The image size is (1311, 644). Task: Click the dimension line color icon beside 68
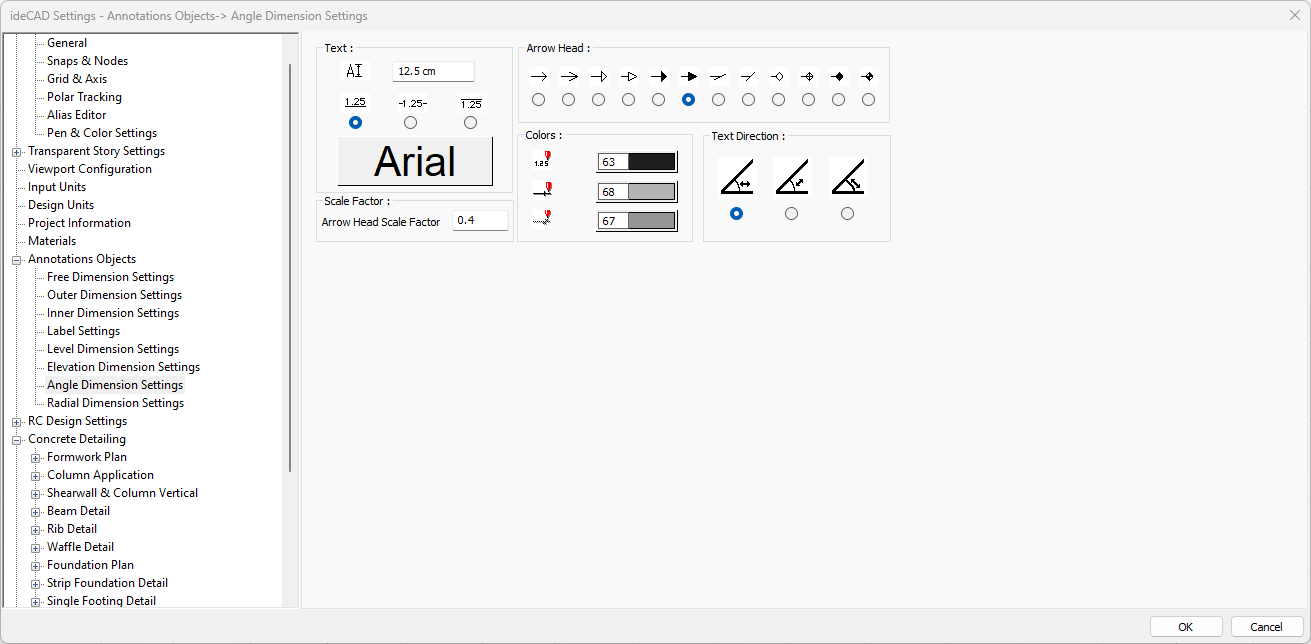(543, 189)
